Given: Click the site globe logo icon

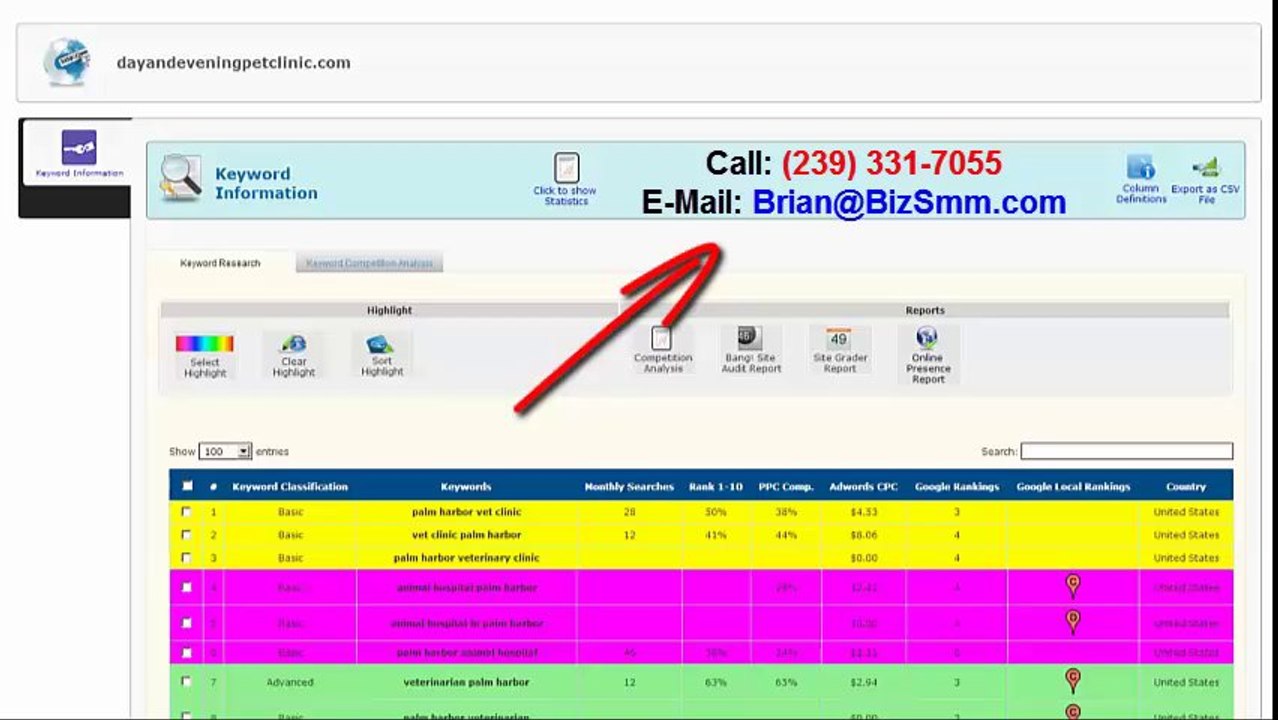Looking at the screenshot, I should (67, 62).
